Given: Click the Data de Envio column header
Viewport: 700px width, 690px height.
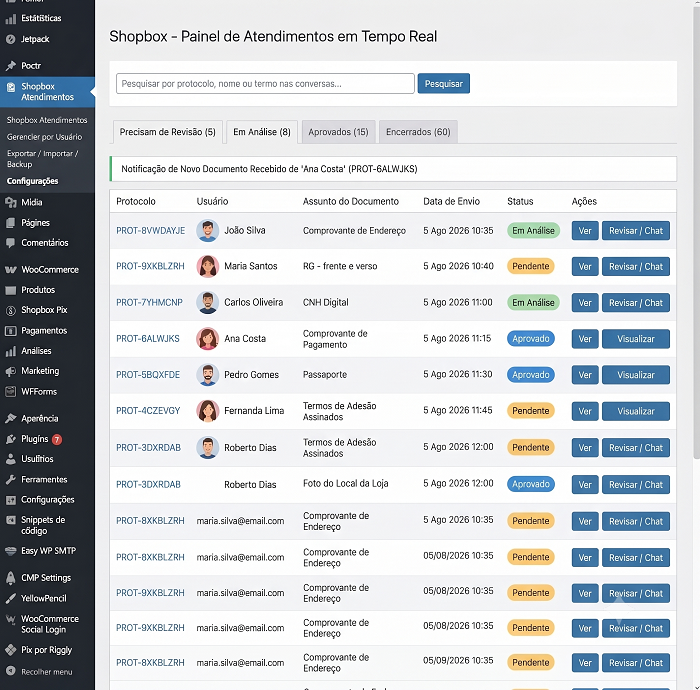Looking at the screenshot, I should pos(451,201).
